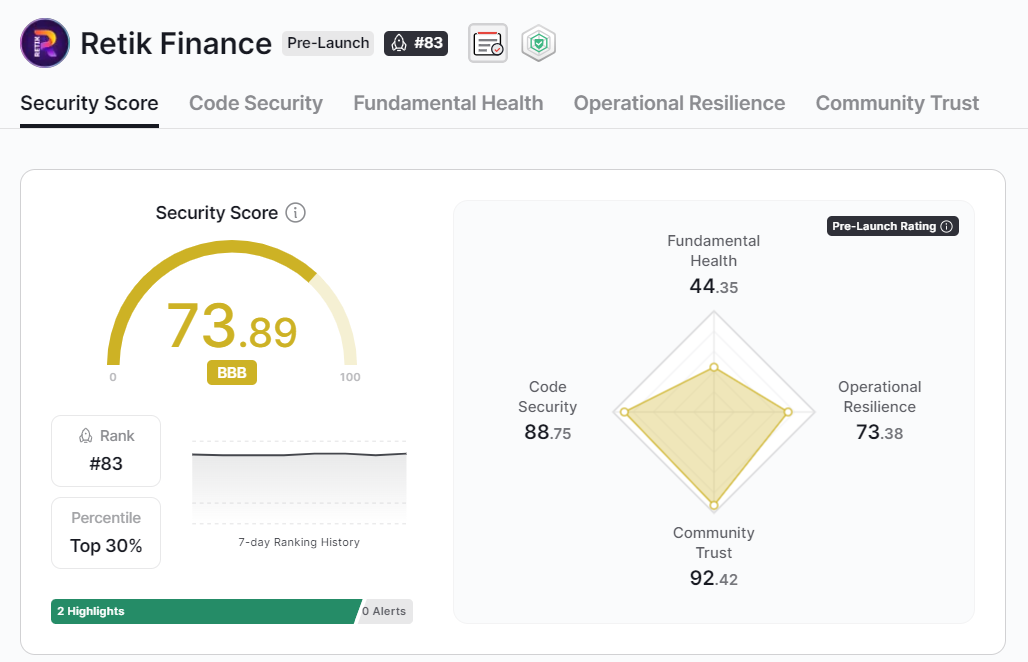Open the Fundamental Health tab
Image resolution: width=1028 pixels, height=662 pixels.
448,104
